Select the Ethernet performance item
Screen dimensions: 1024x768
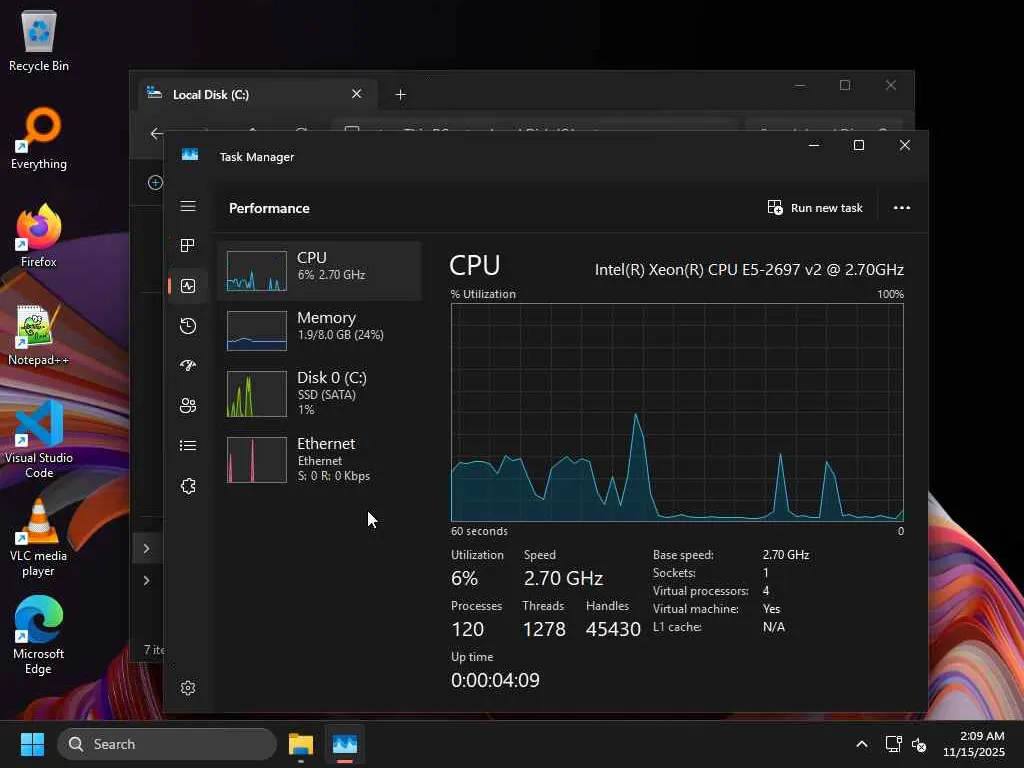click(320, 460)
